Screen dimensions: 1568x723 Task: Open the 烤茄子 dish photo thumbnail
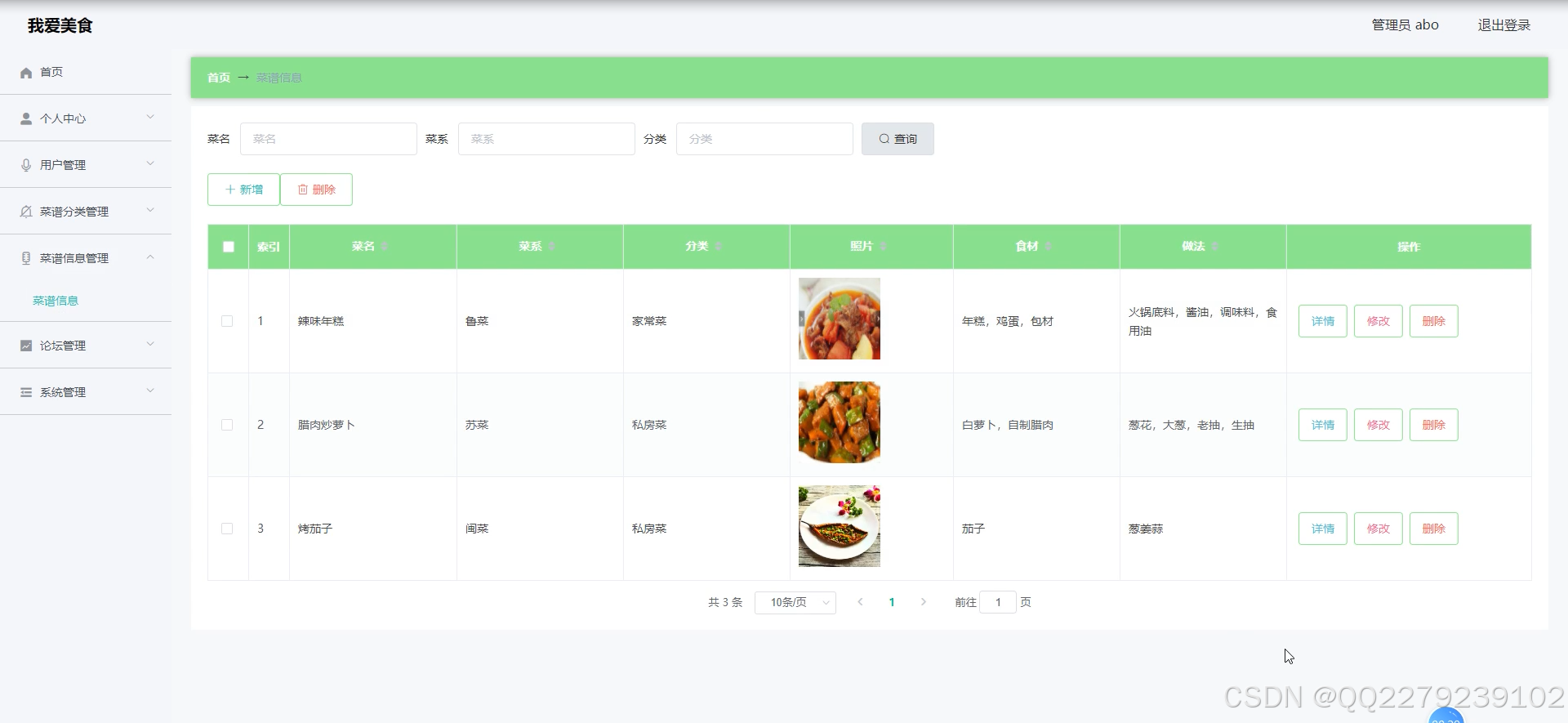pos(839,527)
